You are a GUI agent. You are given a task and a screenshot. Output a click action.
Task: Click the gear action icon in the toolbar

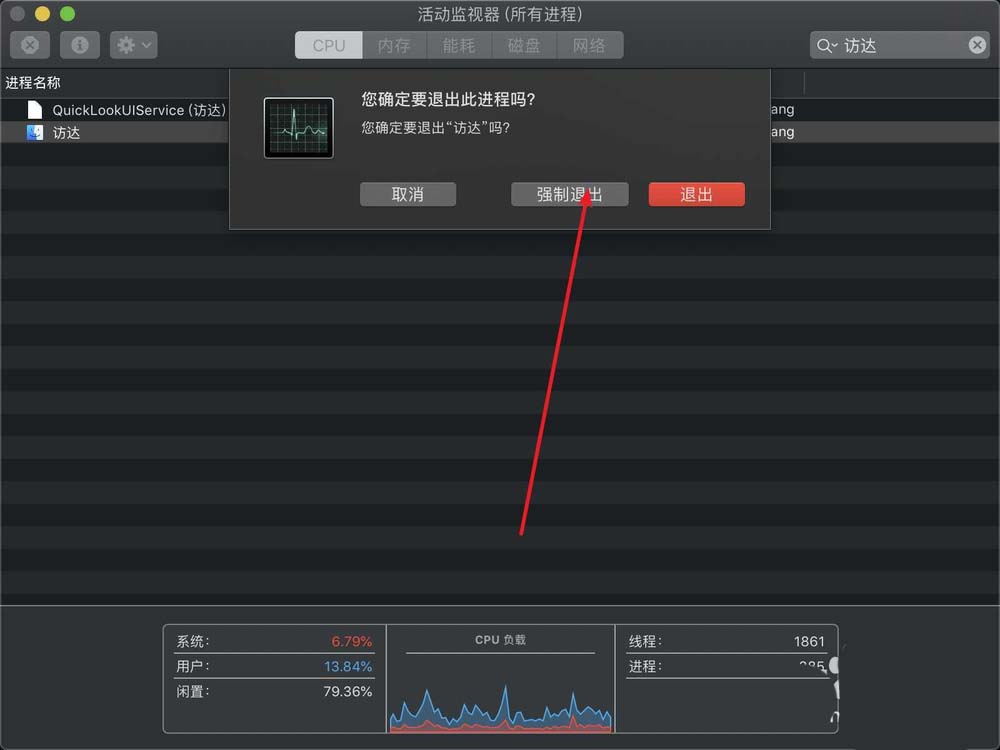coord(125,44)
